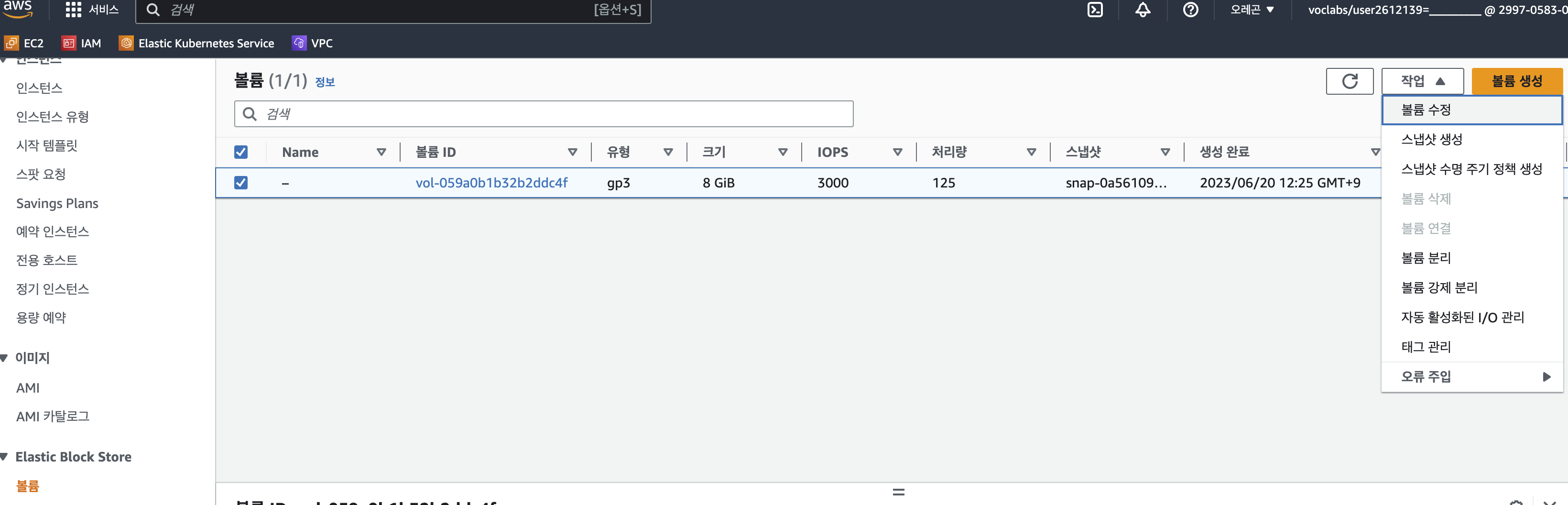Go to 인스턴스 in sidebar
This screenshot has width=1568, height=505.
point(40,88)
